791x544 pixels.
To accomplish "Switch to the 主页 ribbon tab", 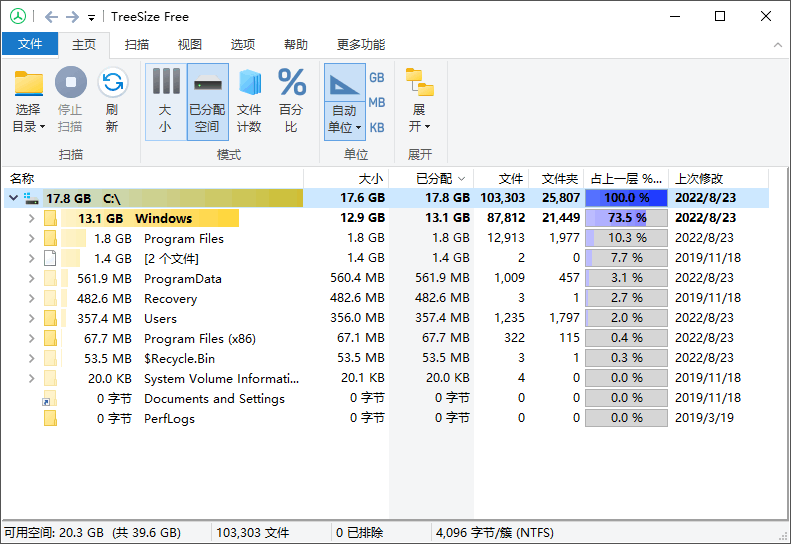I will pyautogui.click(x=84, y=44).
